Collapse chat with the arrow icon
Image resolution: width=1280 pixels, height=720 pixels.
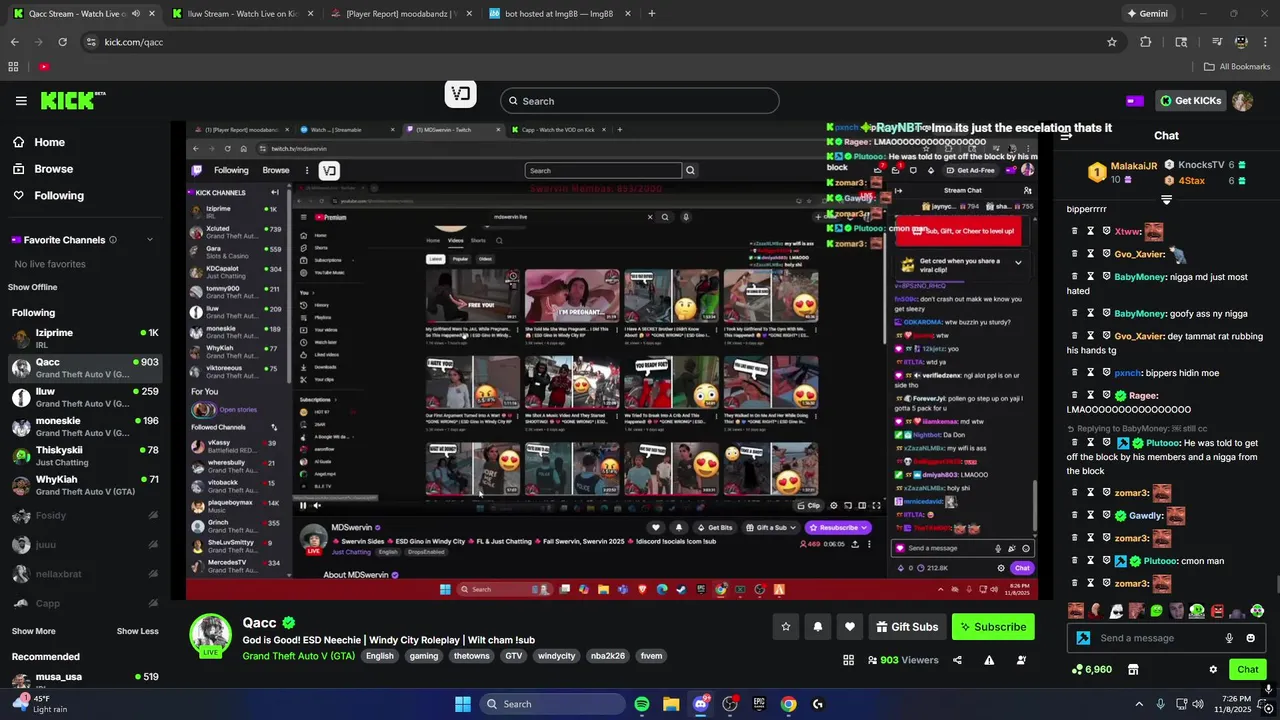[x=1066, y=135]
